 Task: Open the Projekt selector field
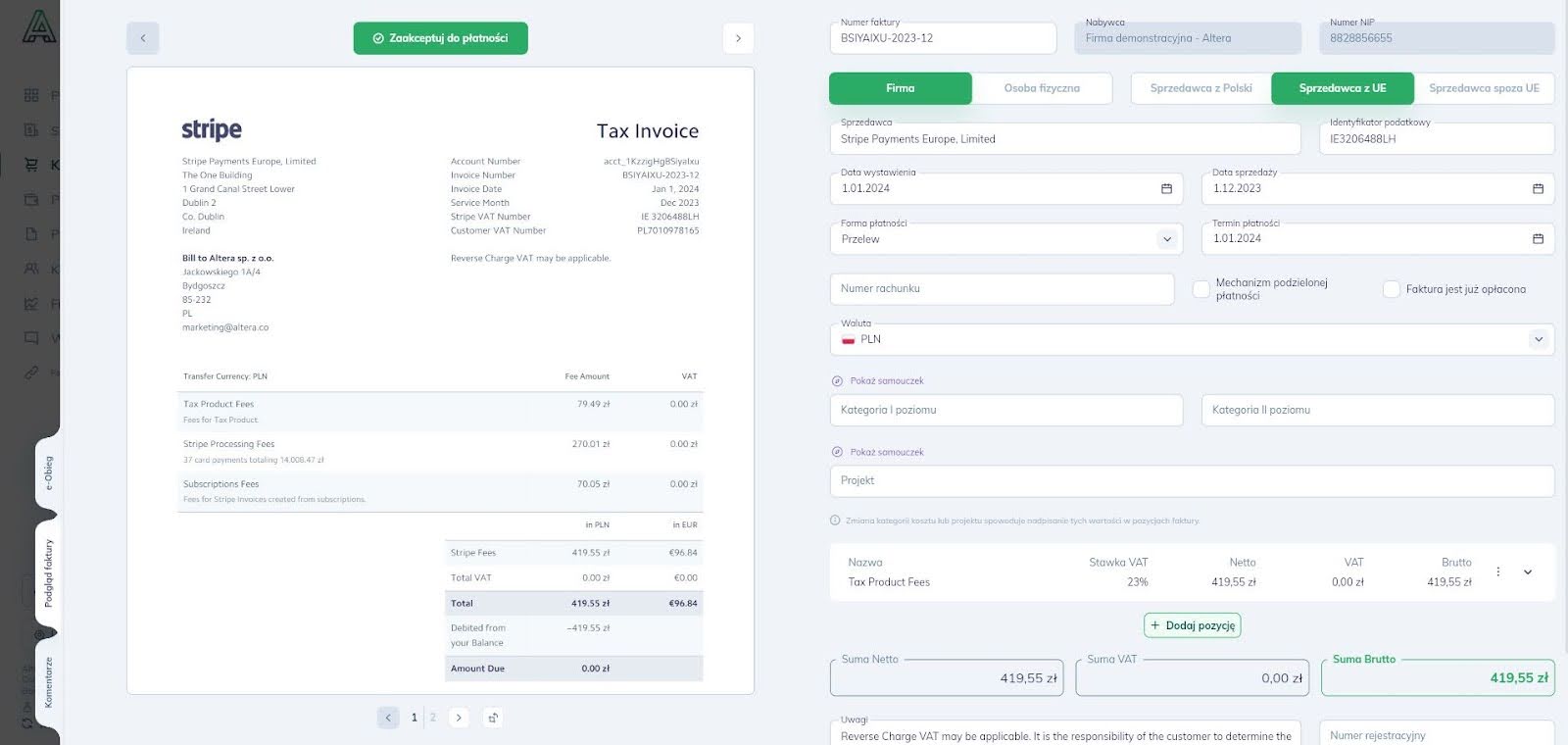[1192, 480]
